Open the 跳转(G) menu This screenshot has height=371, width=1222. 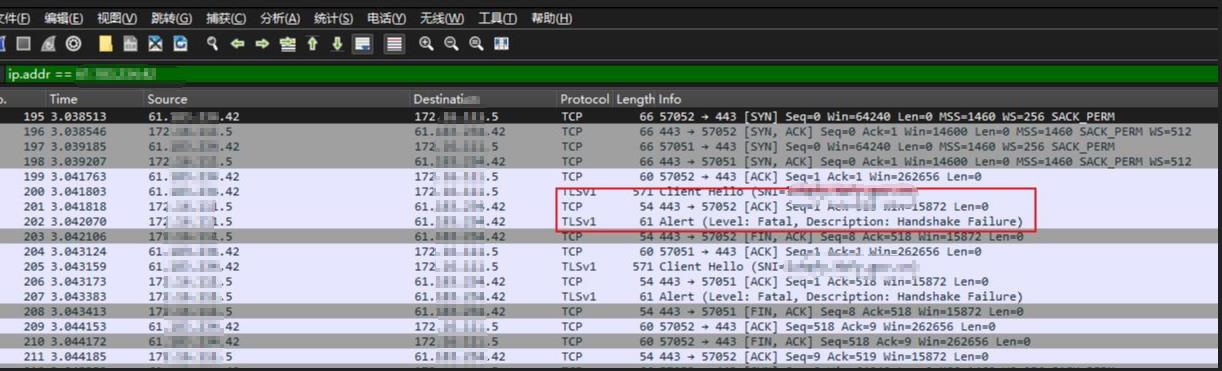tap(171, 19)
